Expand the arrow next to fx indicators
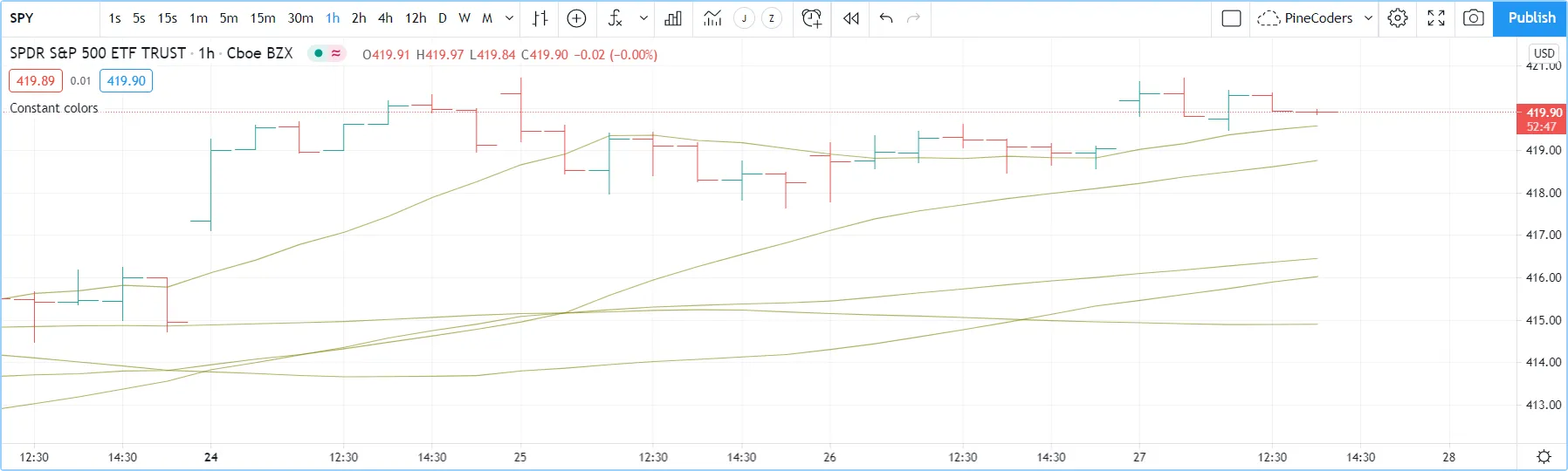 coord(643,18)
